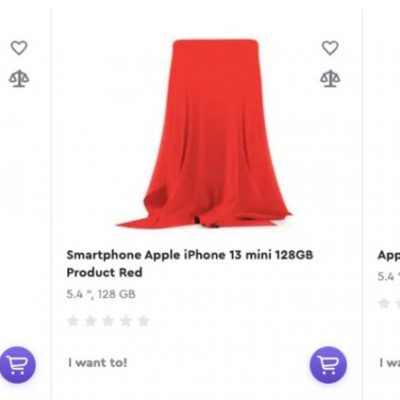Rate iPhone 13 mini one star
This screenshot has width=400, height=400.
tap(73, 321)
